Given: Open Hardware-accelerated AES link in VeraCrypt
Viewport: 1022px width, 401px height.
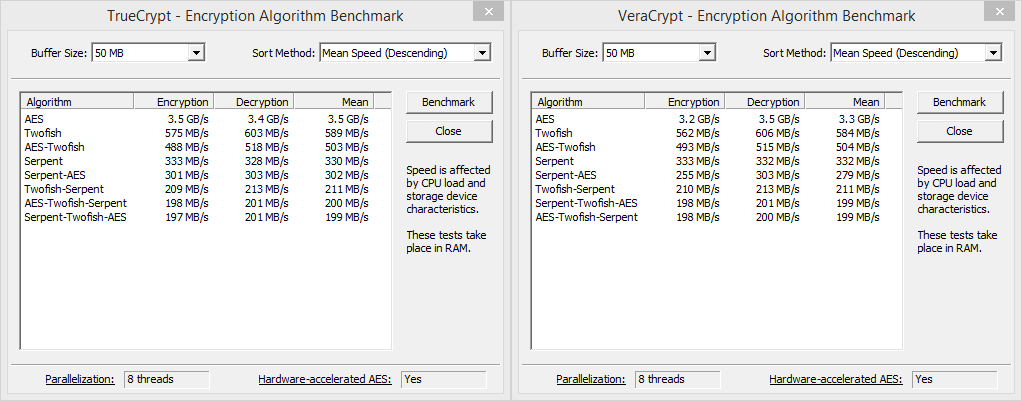Looking at the screenshot, I should coord(836,379).
